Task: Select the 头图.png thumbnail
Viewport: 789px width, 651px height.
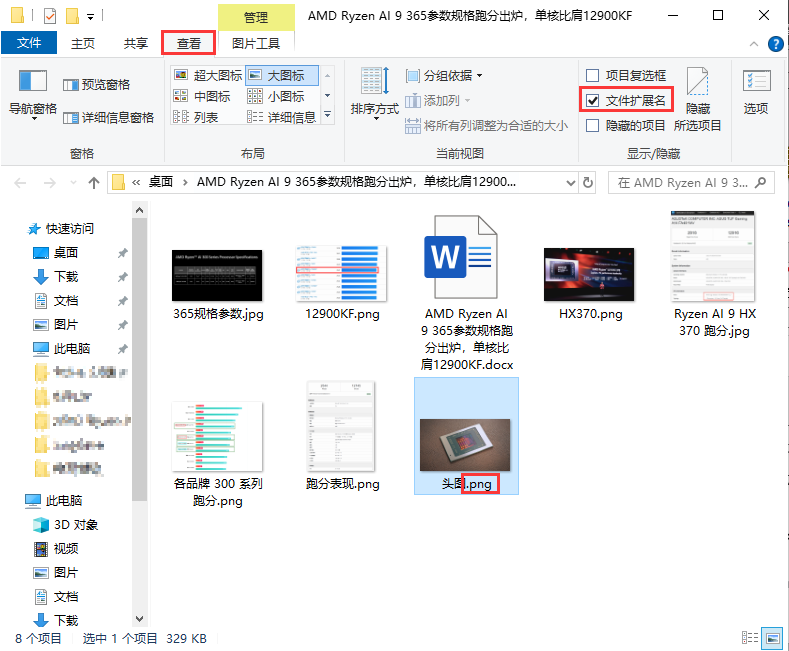Action: coord(465,445)
